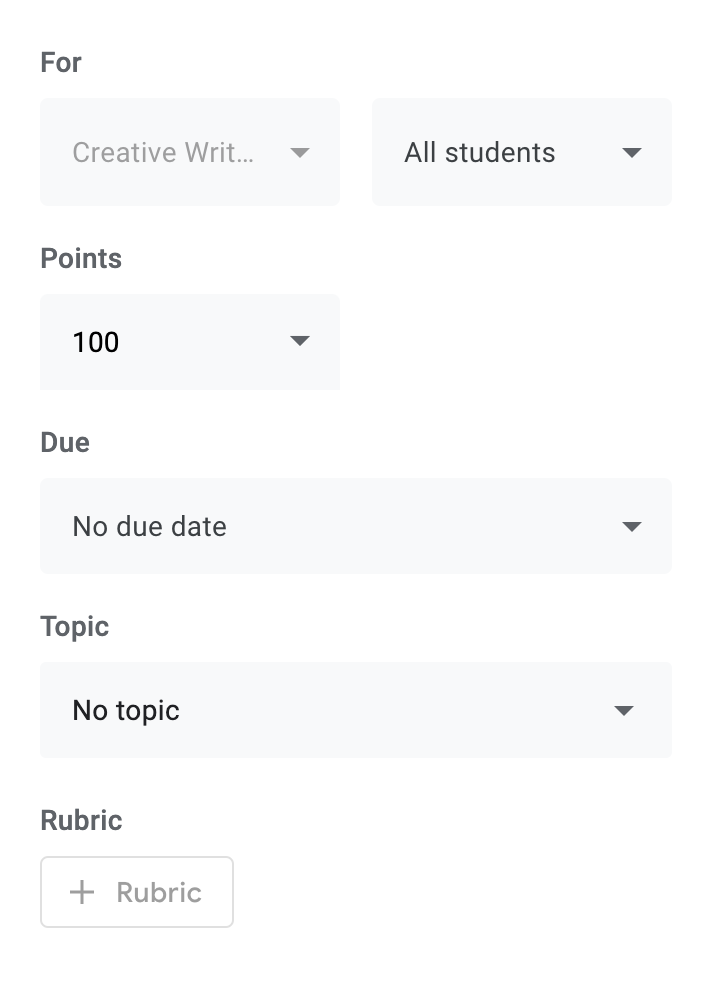Expand the No due date dropdown

(x=355, y=526)
